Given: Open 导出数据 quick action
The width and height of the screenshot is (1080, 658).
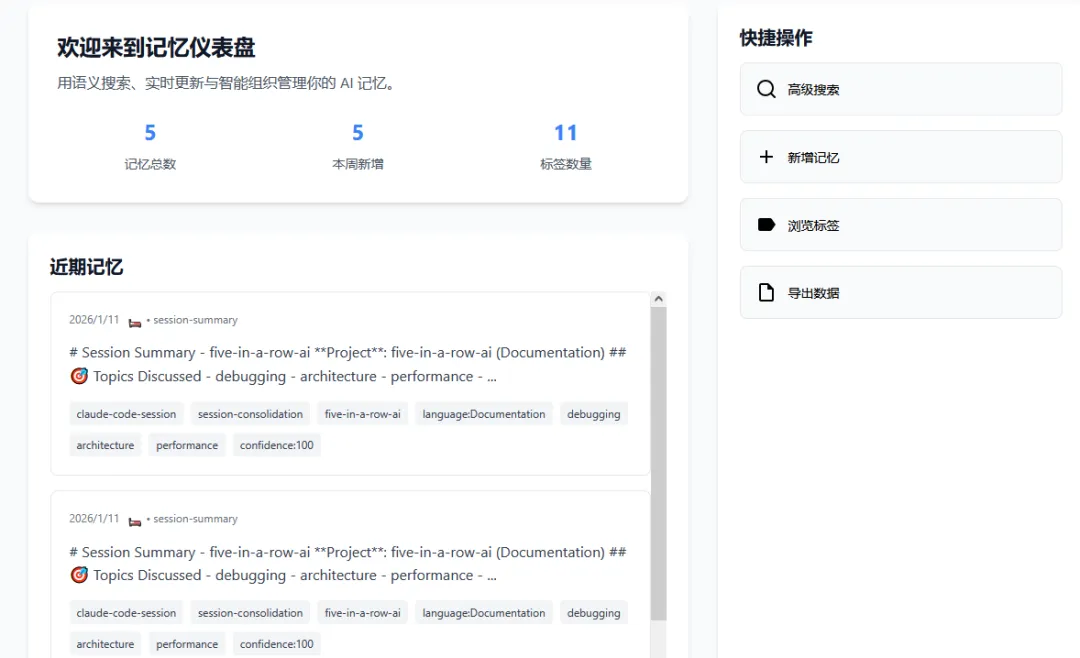Looking at the screenshot, I should click(x=901, y=292).
